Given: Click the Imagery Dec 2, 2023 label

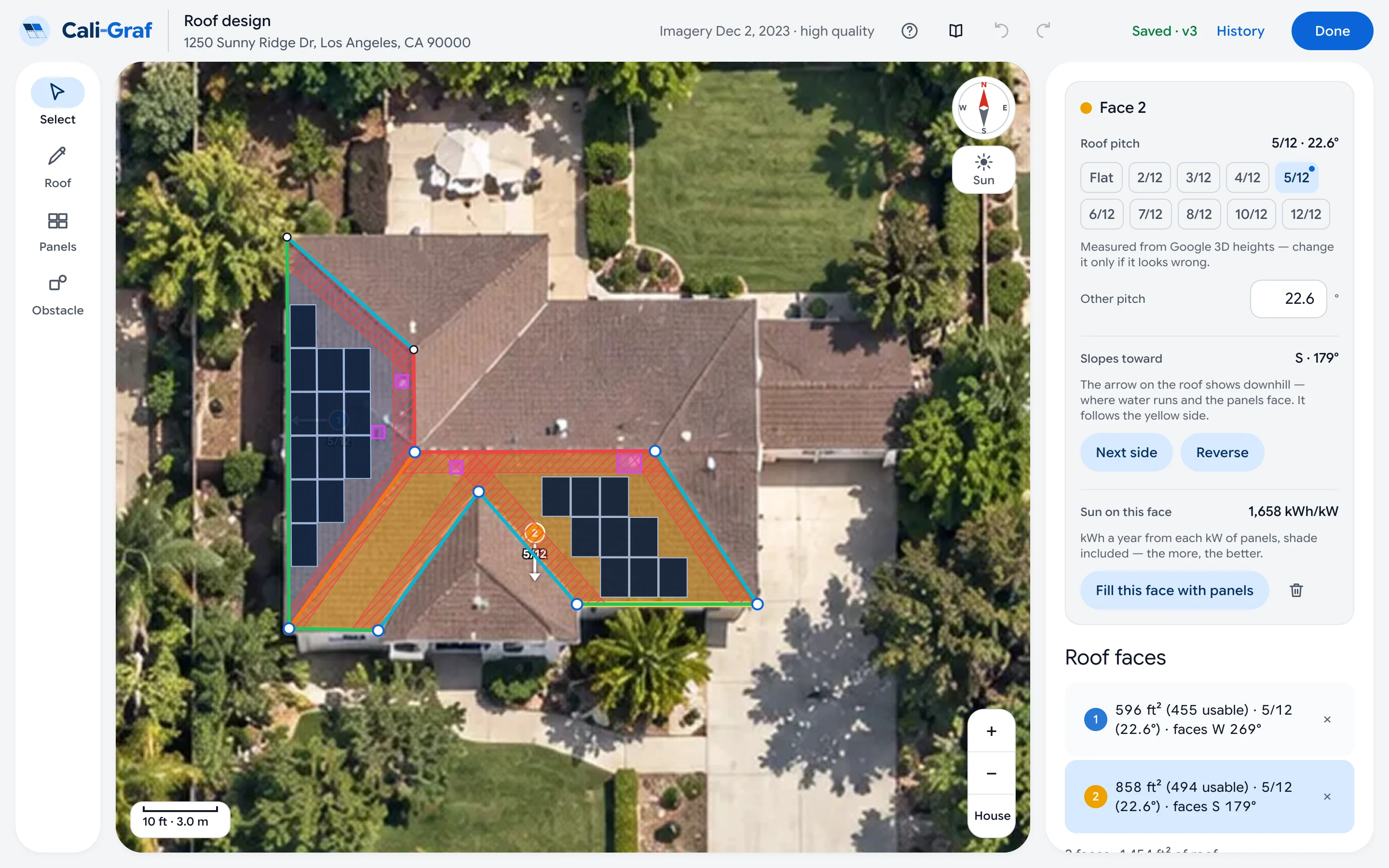Looking at the screenshot, I should [x=766, y=31].
